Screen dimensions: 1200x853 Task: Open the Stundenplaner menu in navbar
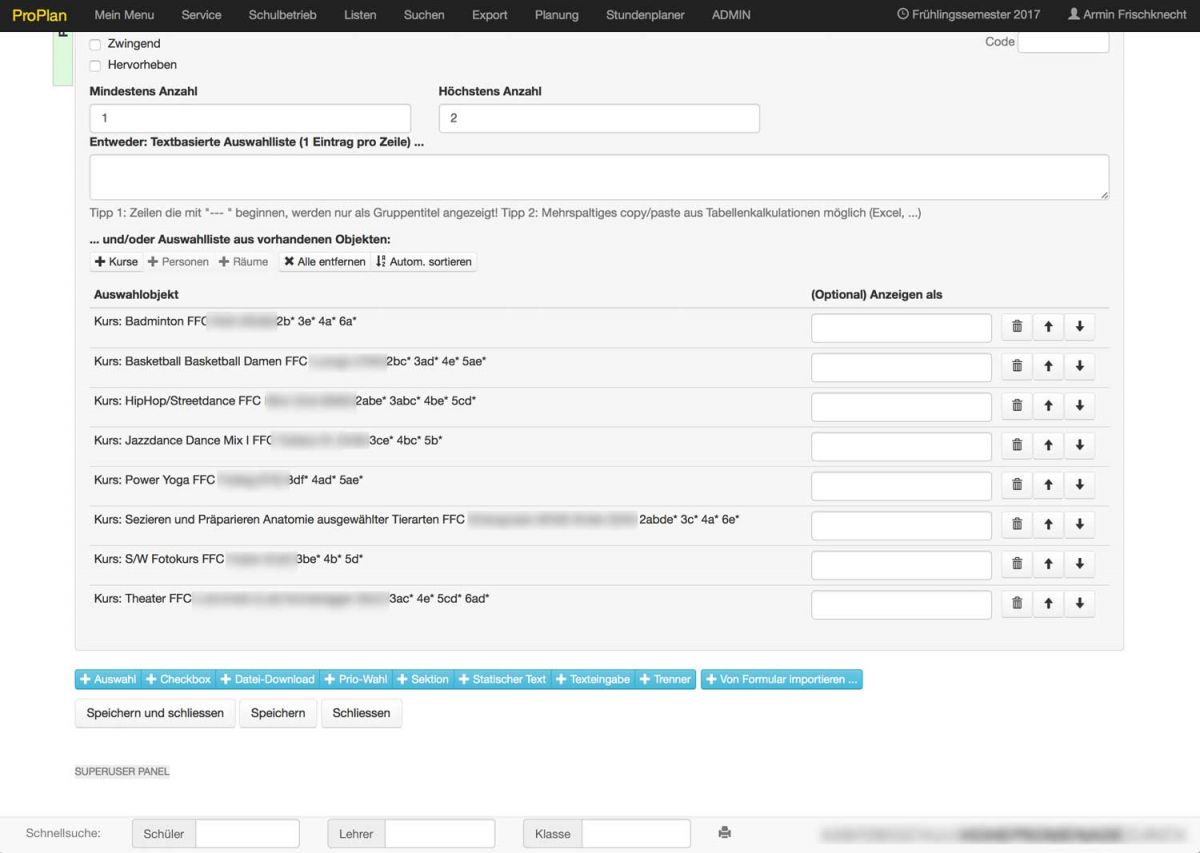click(645, 15)
